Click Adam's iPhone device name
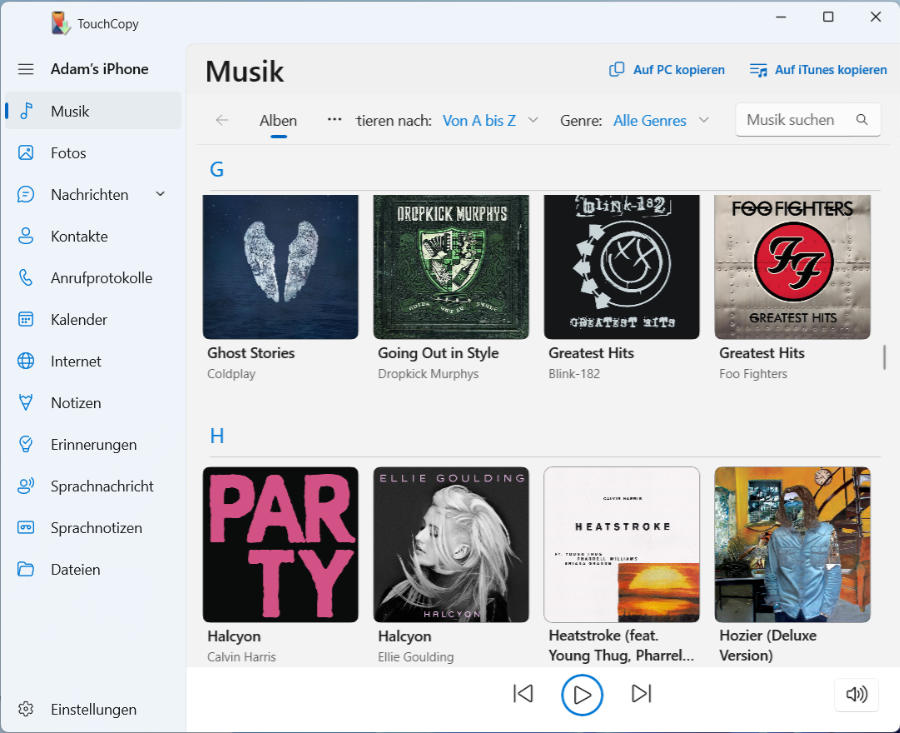 point(100,69)
